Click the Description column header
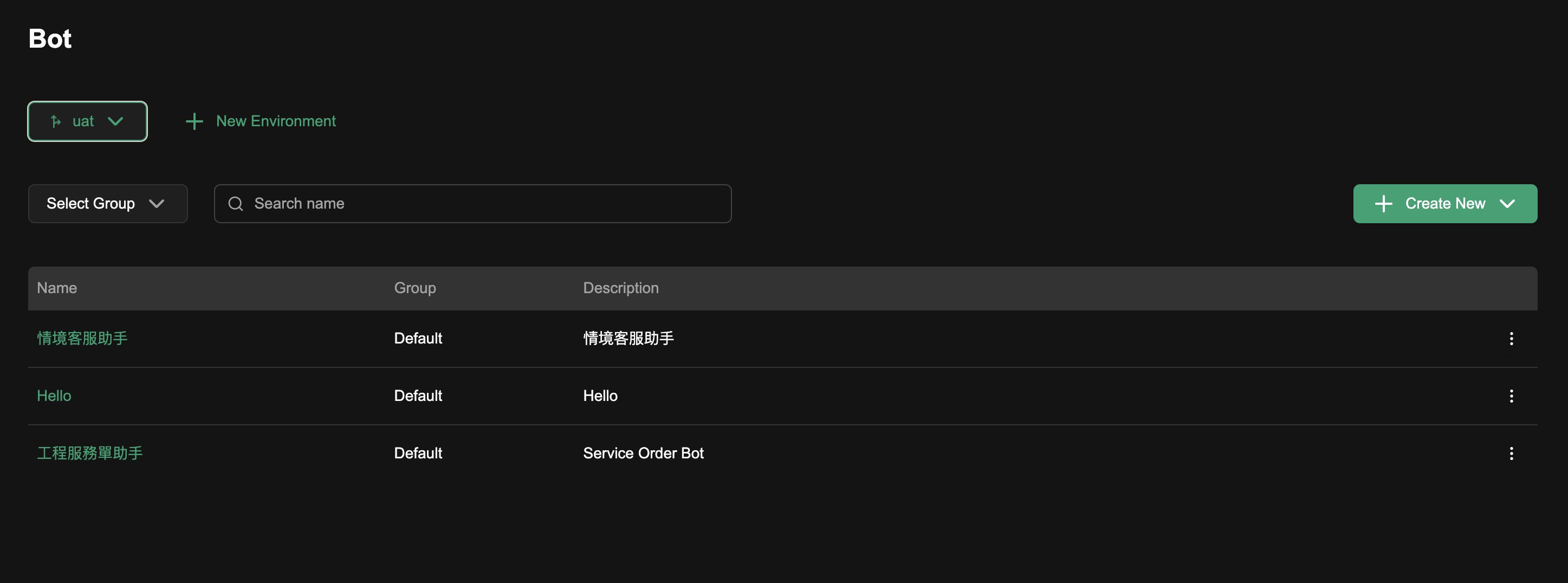 [x=620, y=288]
